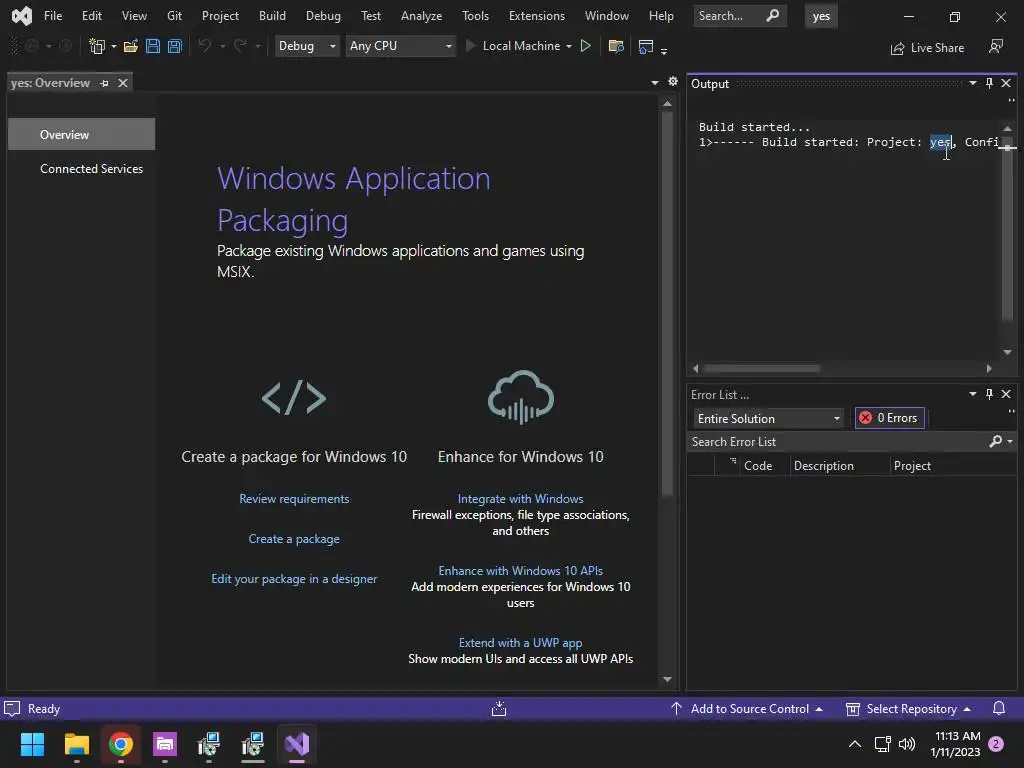
Task: Click the Output horizontal scrollbar thumb
Action: [x=761, y=368]
